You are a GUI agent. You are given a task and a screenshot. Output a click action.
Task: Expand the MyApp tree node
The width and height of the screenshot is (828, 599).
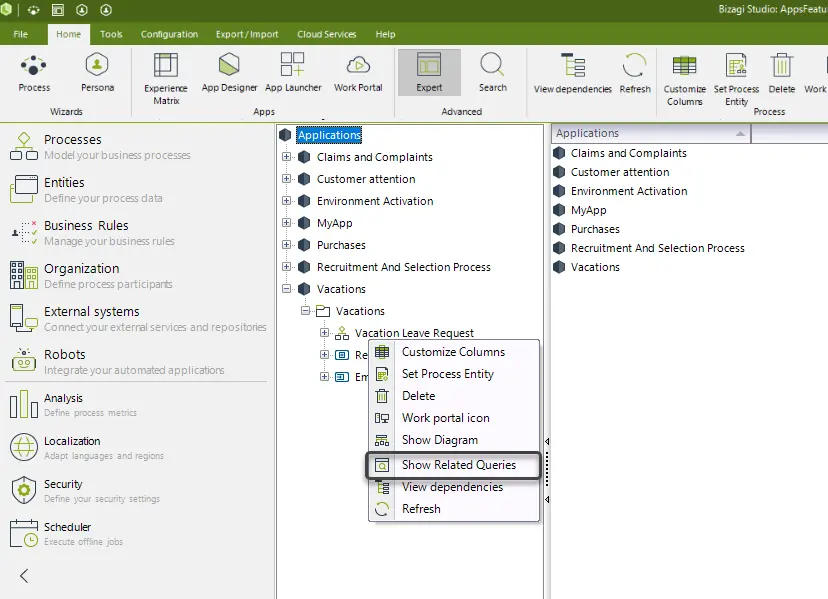[x=286, y=223]
